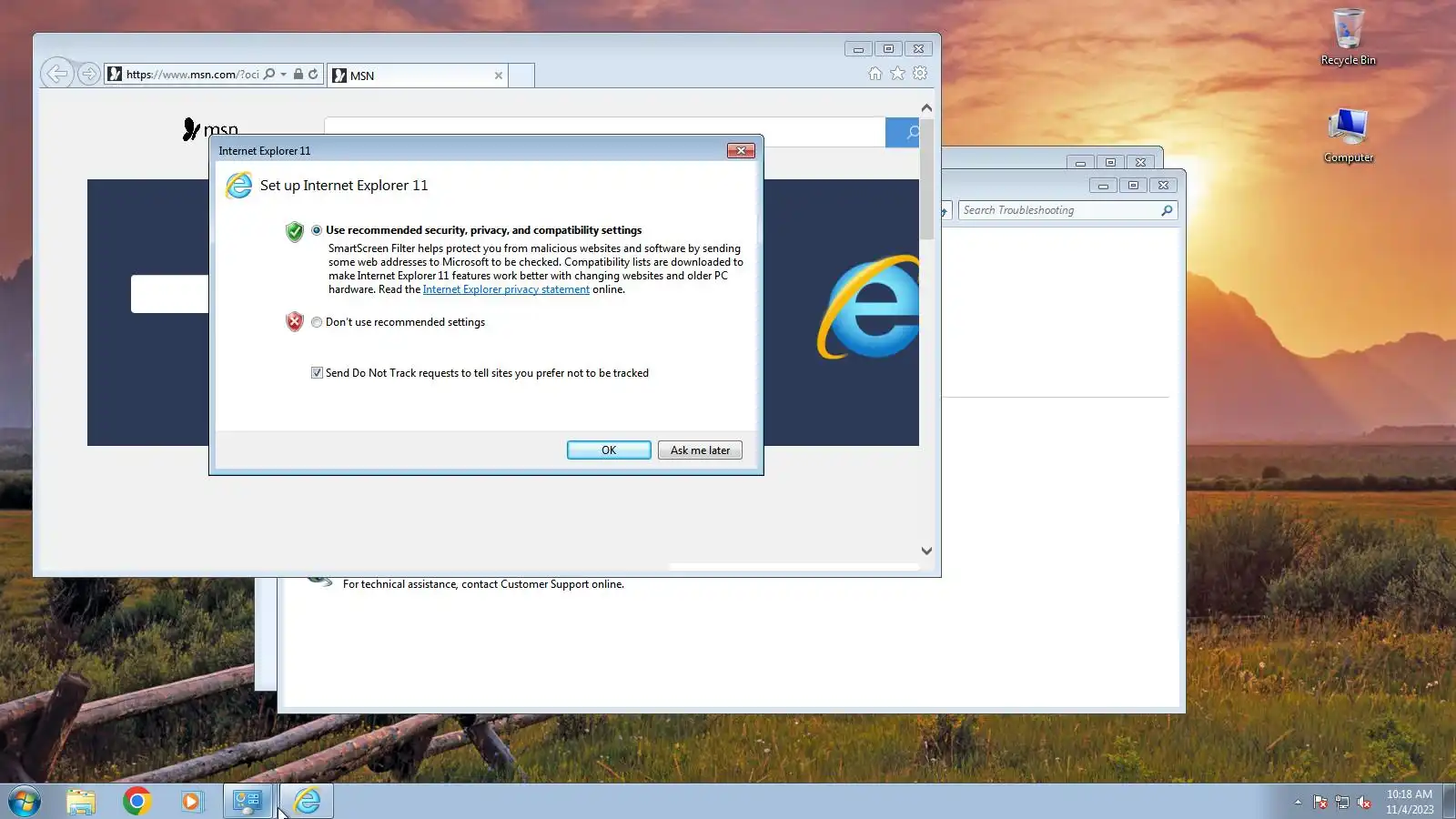Image resolution: width=1456 pixels, height=819 pixels.
Task: Open the Favorites star panel
Action: [x=898, y=74]
